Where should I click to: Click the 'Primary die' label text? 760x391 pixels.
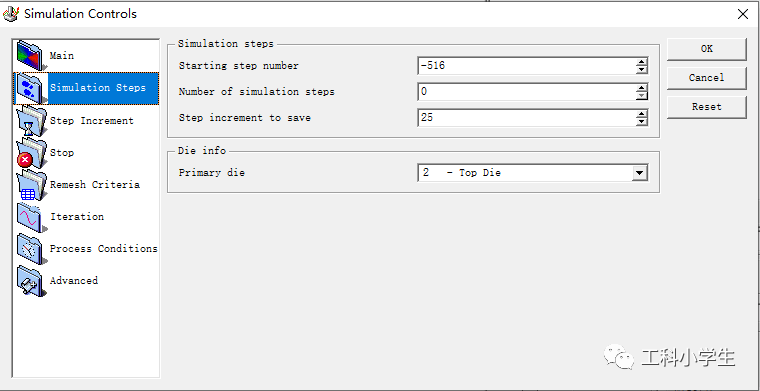tap(211, 172)
